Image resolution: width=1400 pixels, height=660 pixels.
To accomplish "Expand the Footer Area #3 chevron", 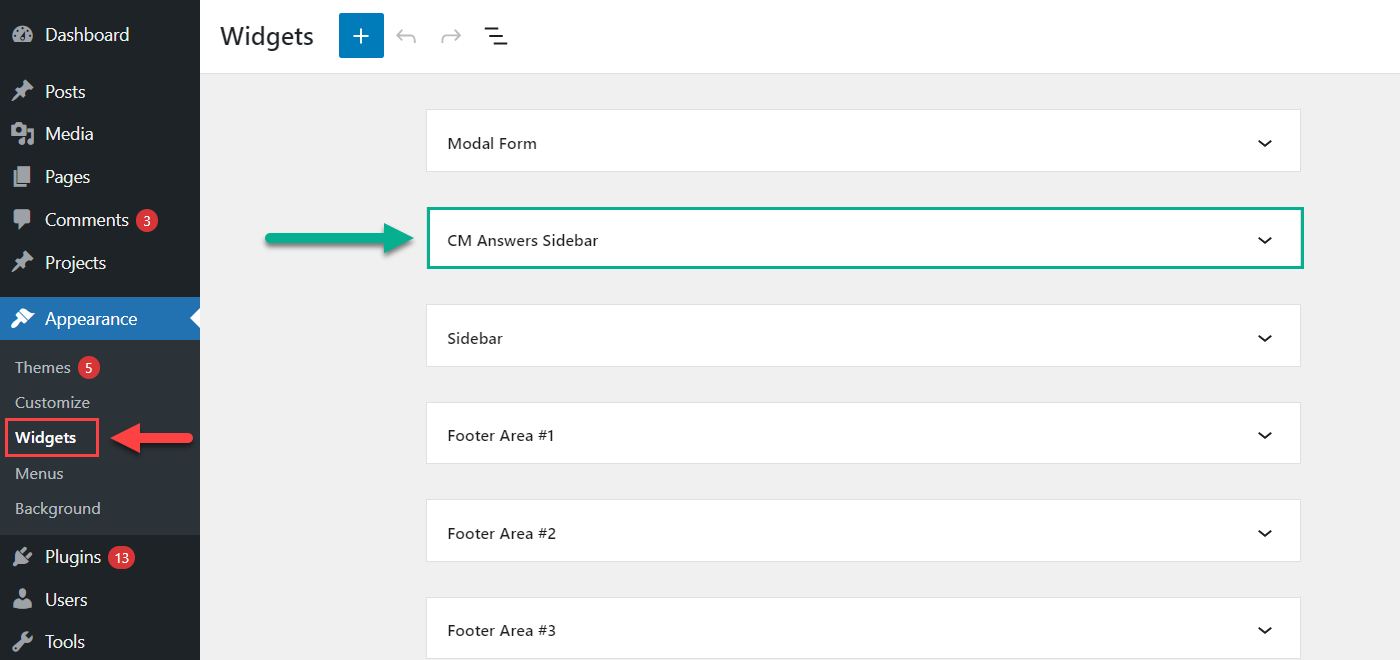I will click(x=1265, y=630).
